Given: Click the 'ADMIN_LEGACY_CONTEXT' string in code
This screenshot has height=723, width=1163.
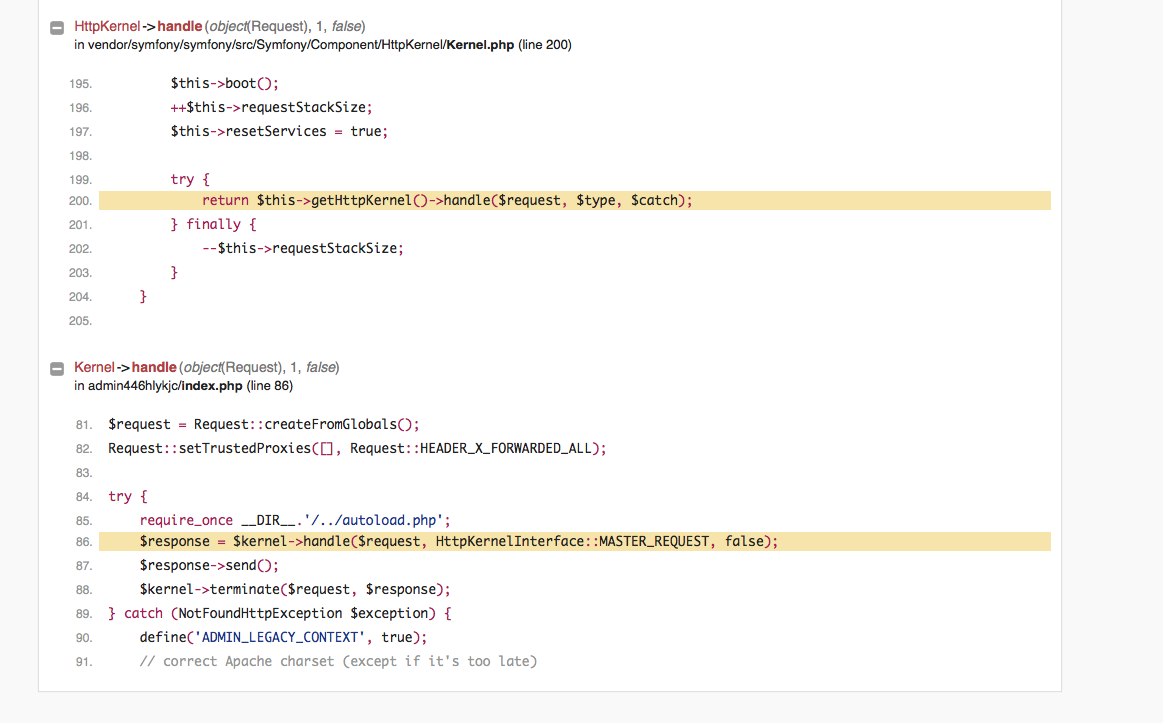Looking at the screenshot, I should (280, 637).
